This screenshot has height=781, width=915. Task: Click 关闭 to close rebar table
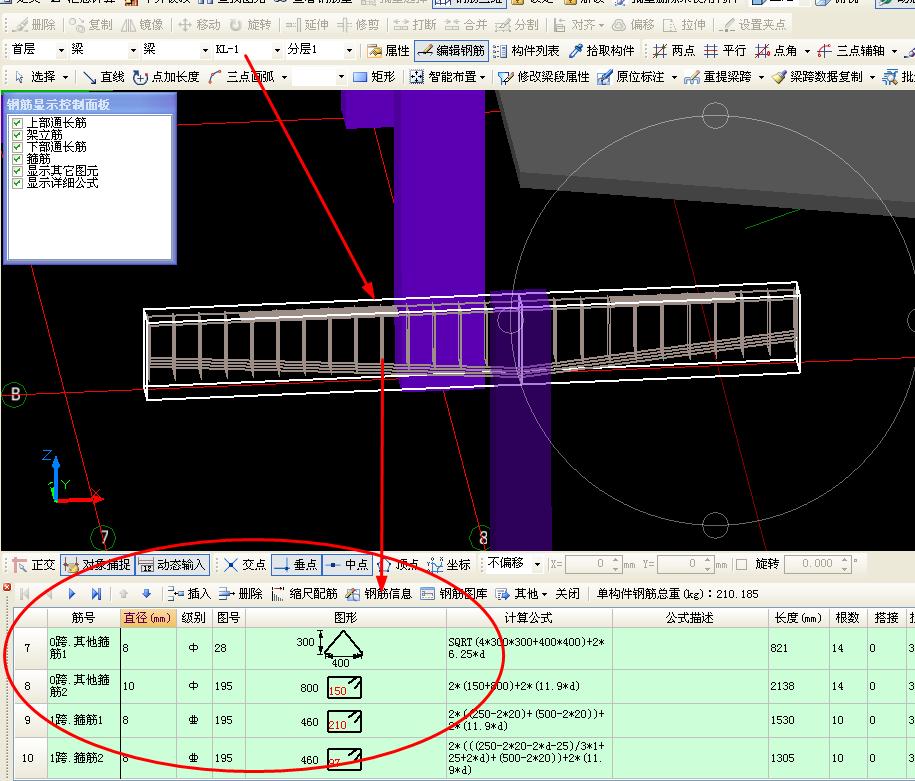[x=567, y=594]
